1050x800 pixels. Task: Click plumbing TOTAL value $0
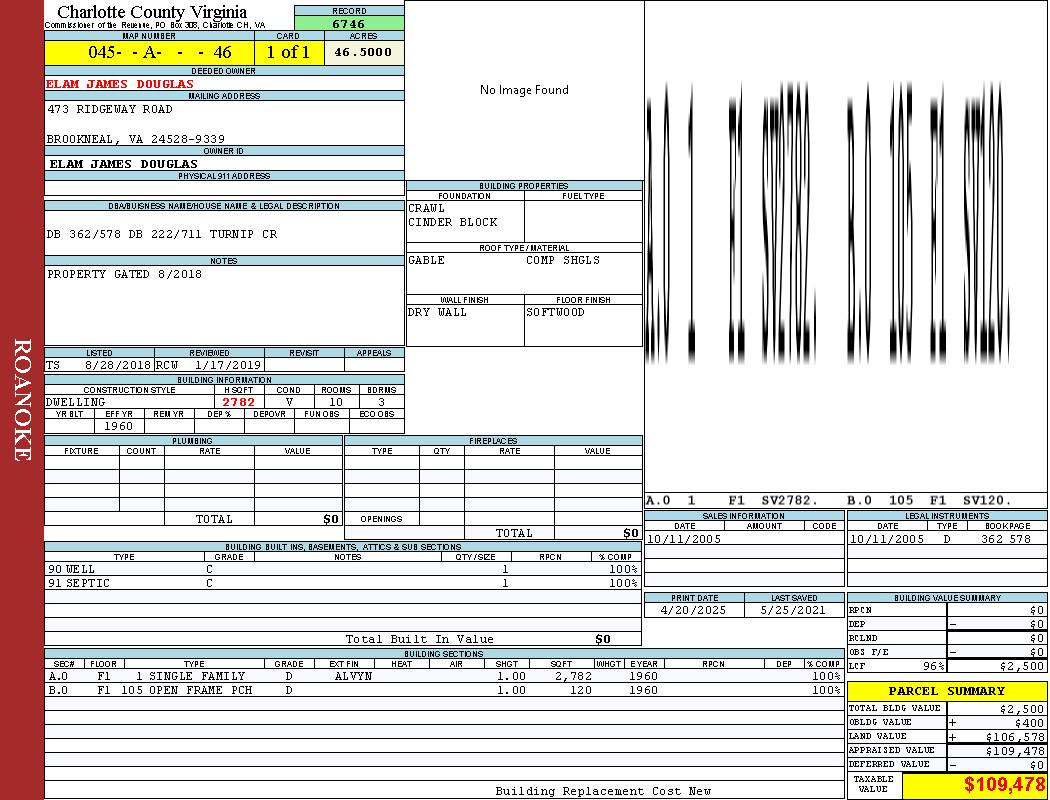click(331, 519)
